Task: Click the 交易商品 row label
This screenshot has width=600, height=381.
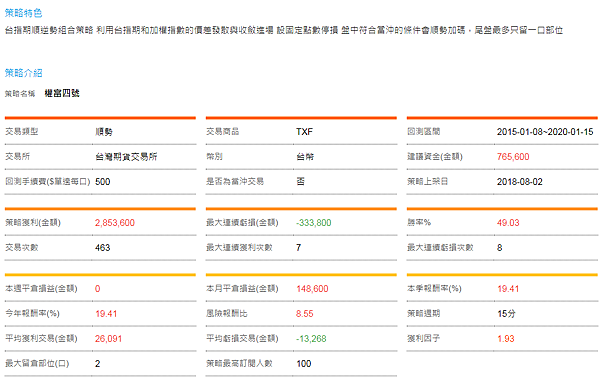Action: click(x=223, y=132)
